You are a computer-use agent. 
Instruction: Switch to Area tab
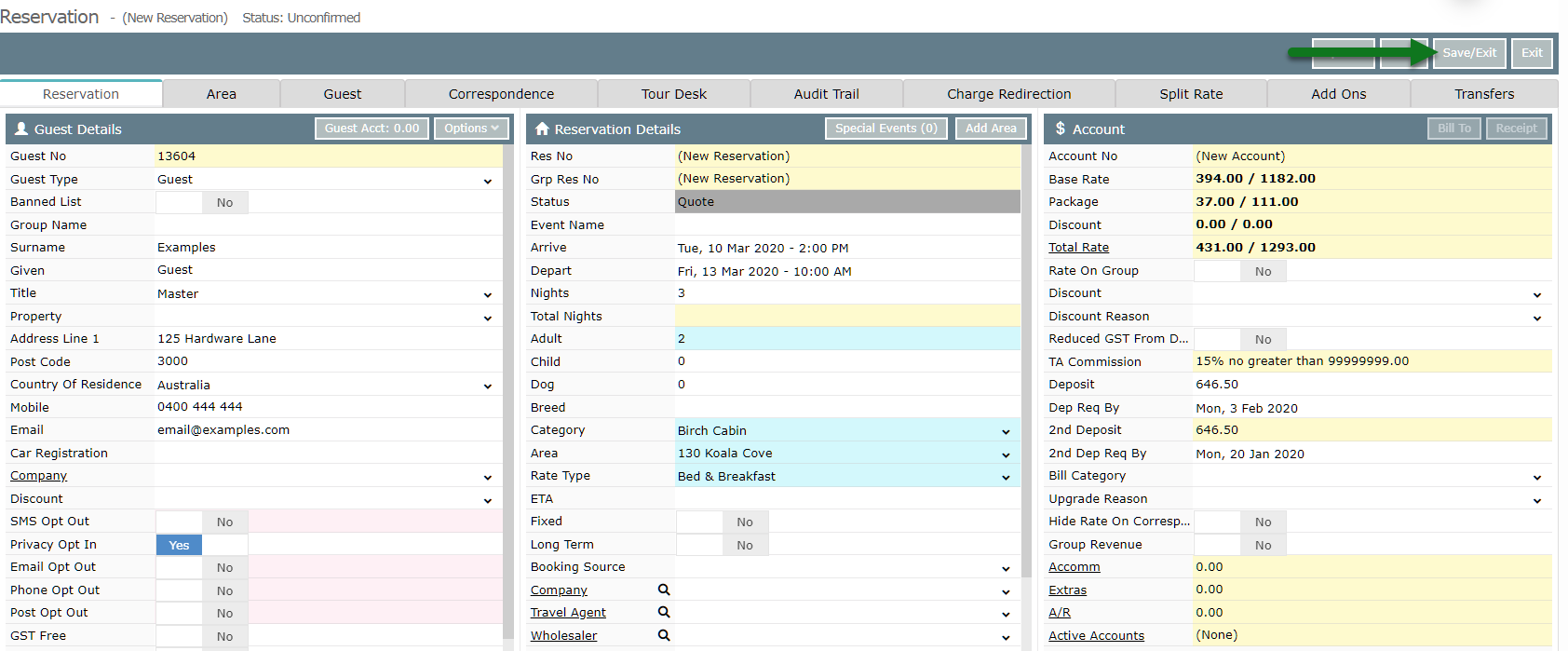point(222,94)
